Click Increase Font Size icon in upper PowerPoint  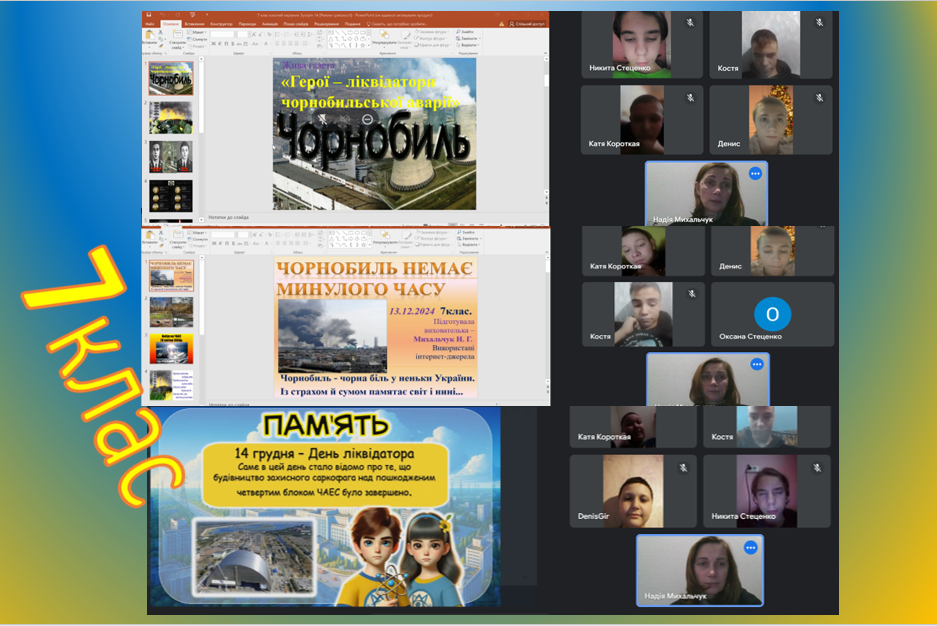click(x=253, y=34)
